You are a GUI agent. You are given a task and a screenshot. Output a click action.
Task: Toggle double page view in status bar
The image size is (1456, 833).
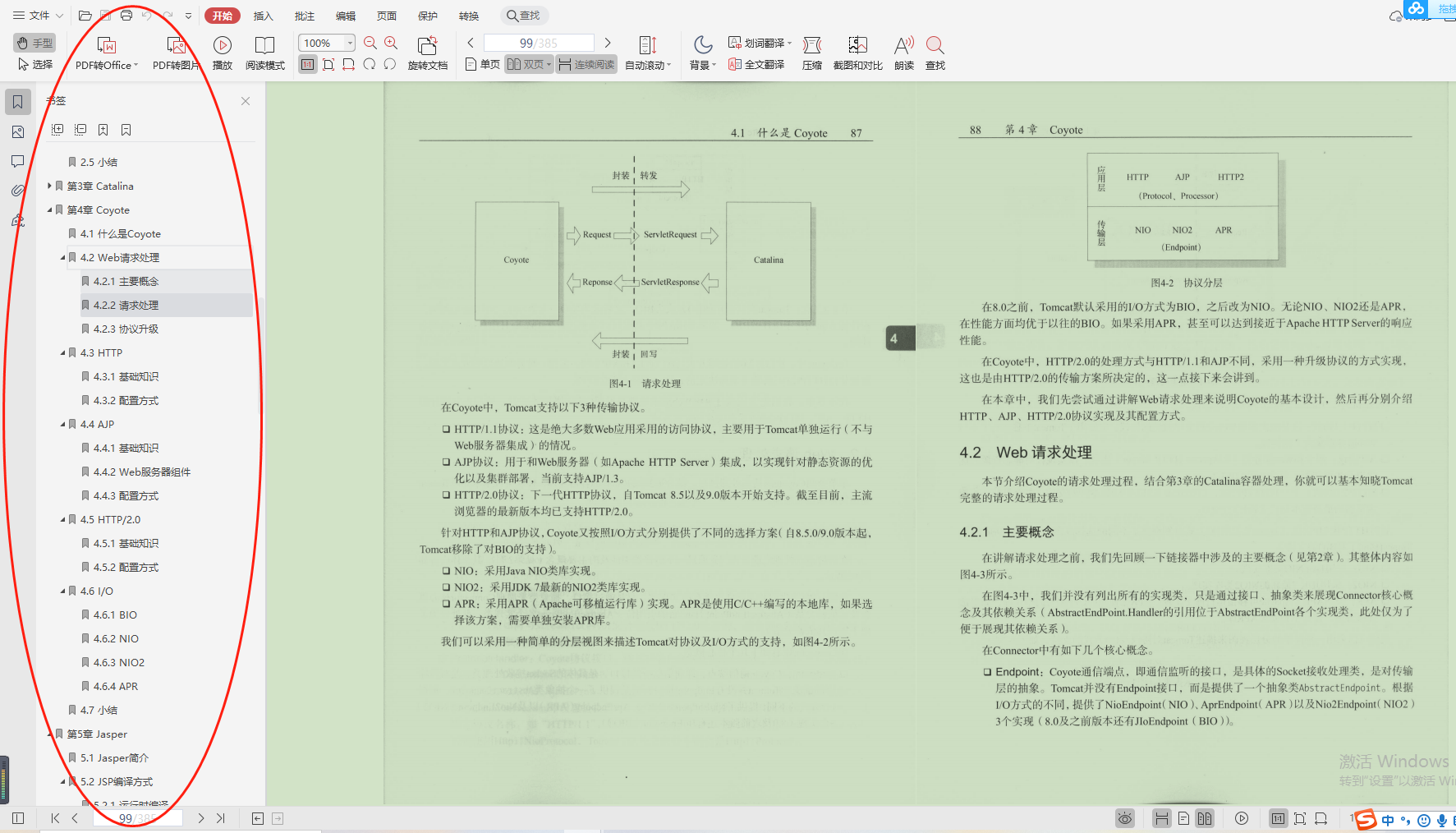click(1205, 818)
